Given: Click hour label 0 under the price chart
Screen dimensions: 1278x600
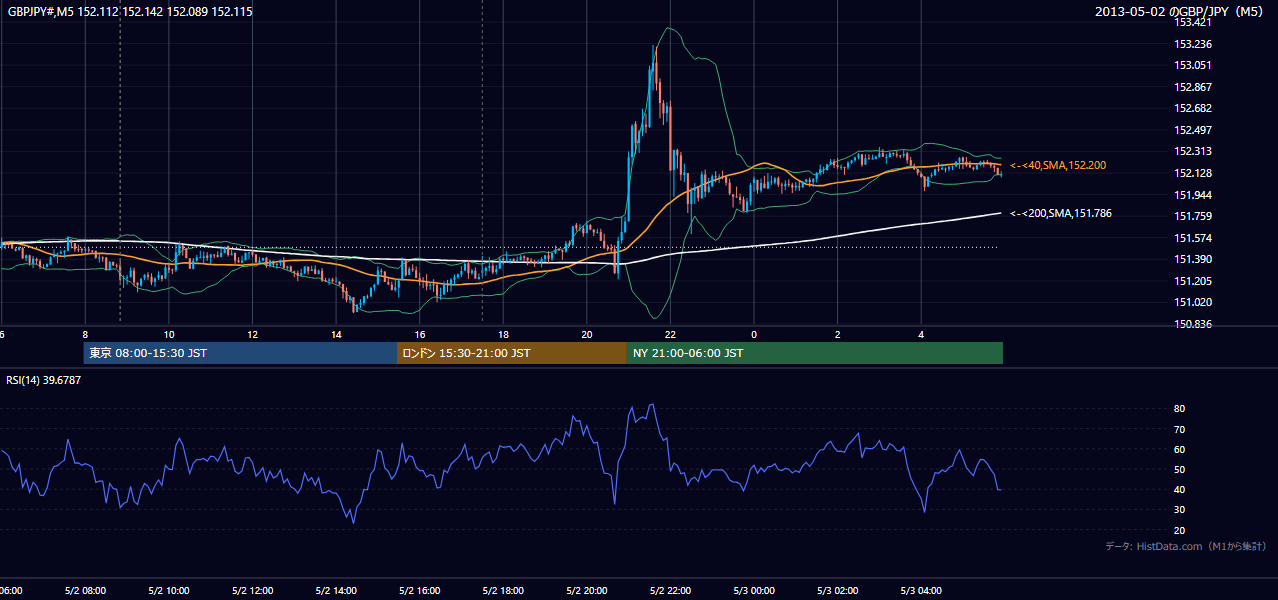Looking at the screenshot, I should coord(754,334).
